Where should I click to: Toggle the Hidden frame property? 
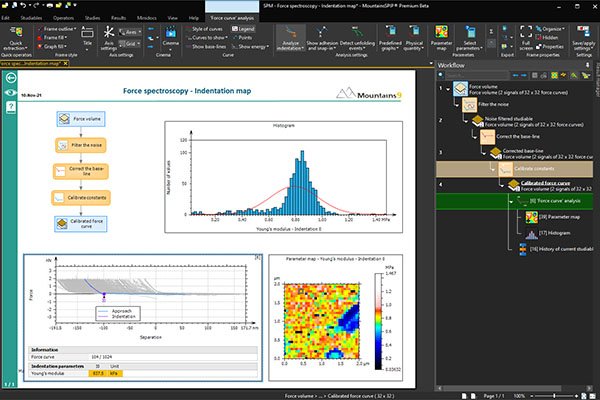coord(547,38)
